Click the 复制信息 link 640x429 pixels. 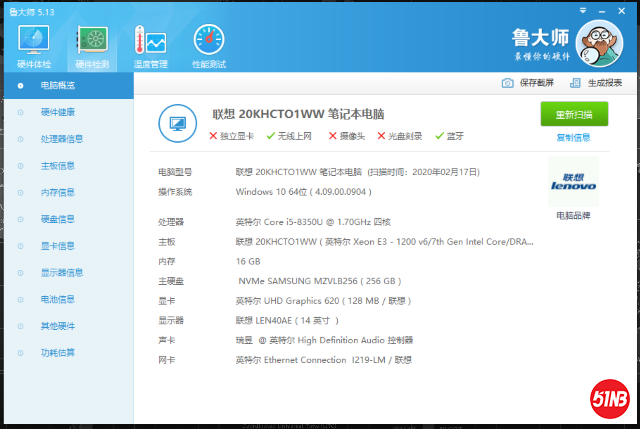[573, 138]
